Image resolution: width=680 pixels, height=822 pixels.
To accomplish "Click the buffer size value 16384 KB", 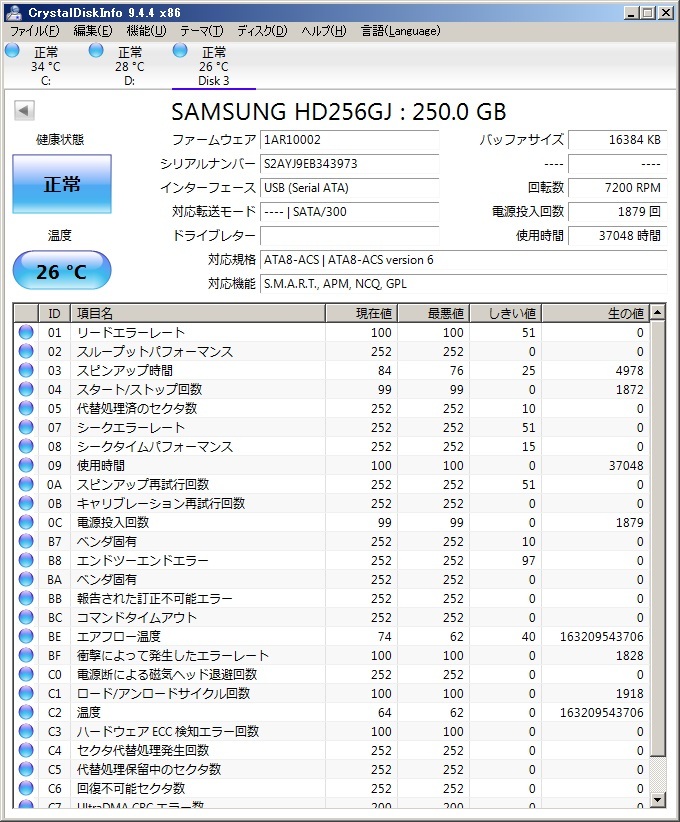I will (618, 140).
